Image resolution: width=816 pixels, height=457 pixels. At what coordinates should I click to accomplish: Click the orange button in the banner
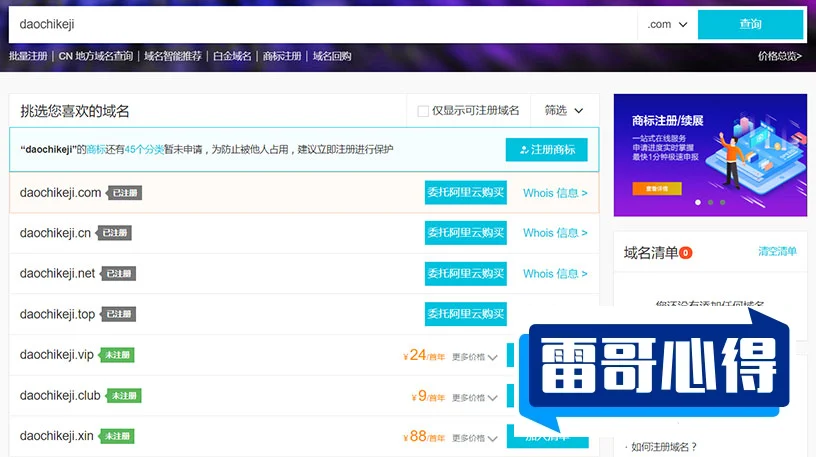tap(657, 188)
